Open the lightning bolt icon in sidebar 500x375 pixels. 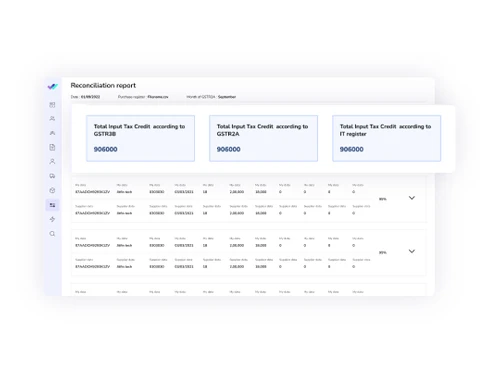(52, 219)
